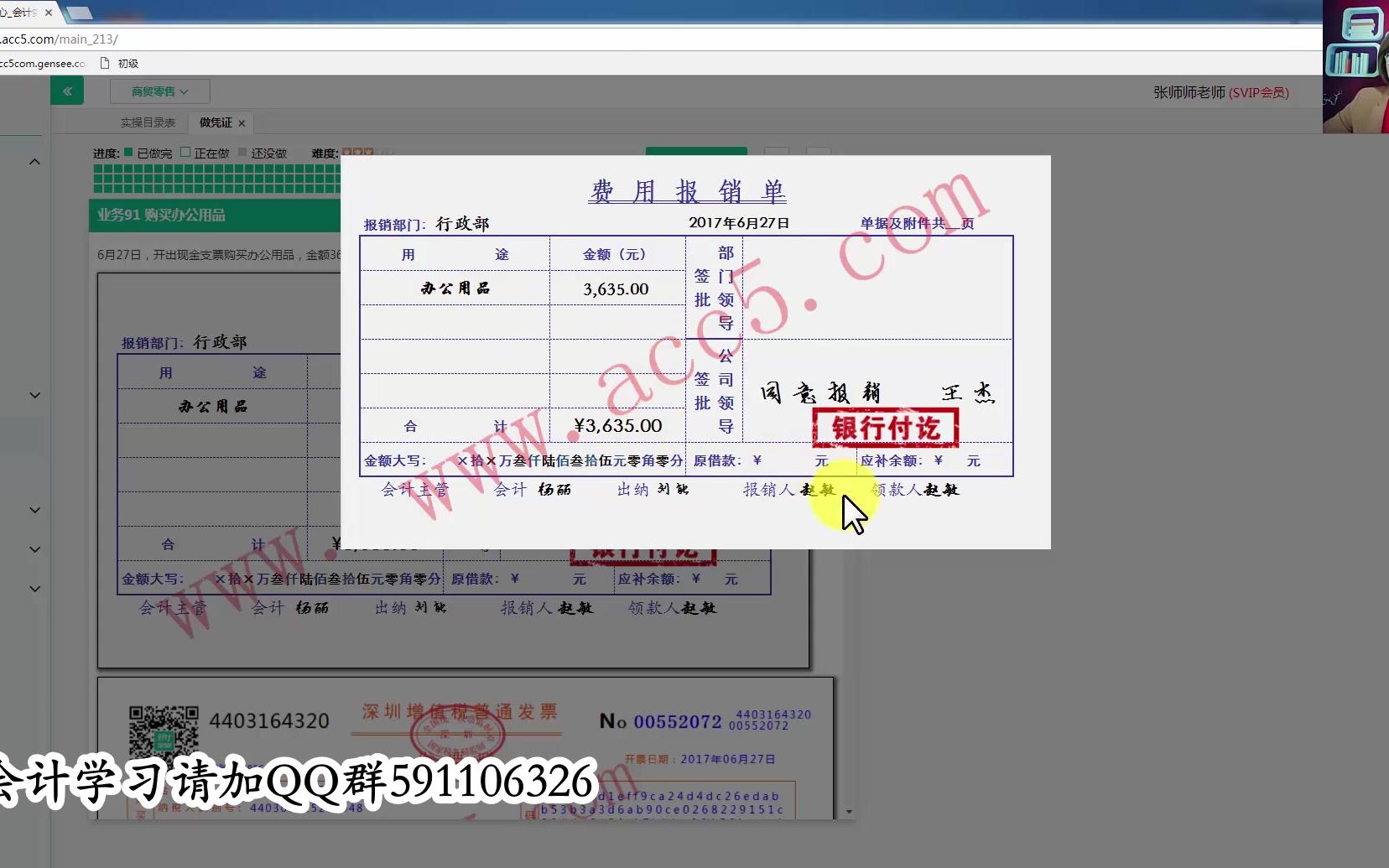Click the browser address bar
The width and height of the screenshot is (1389, 868).
(661, 39)
